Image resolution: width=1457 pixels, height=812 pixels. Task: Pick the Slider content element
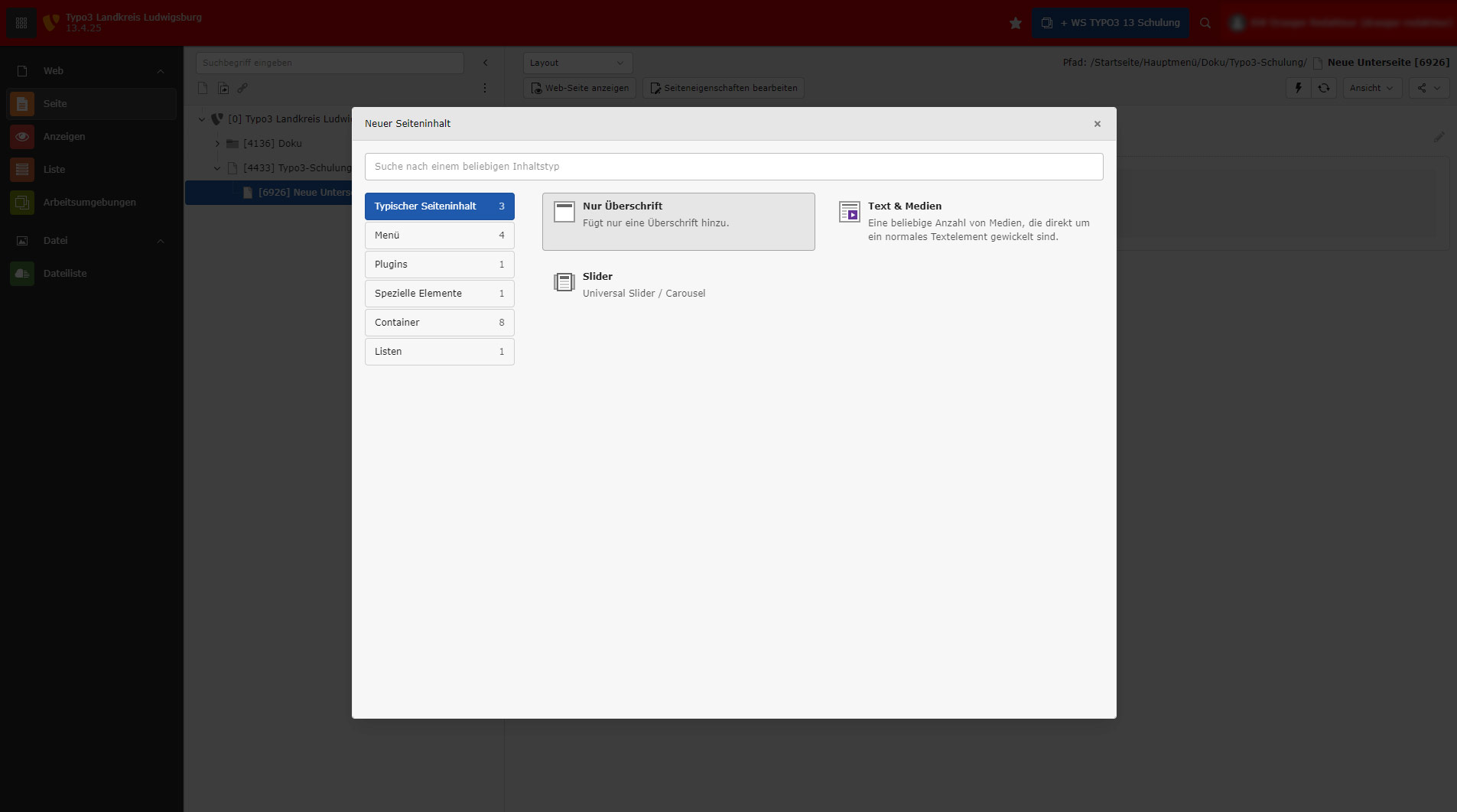pos(642,284)
